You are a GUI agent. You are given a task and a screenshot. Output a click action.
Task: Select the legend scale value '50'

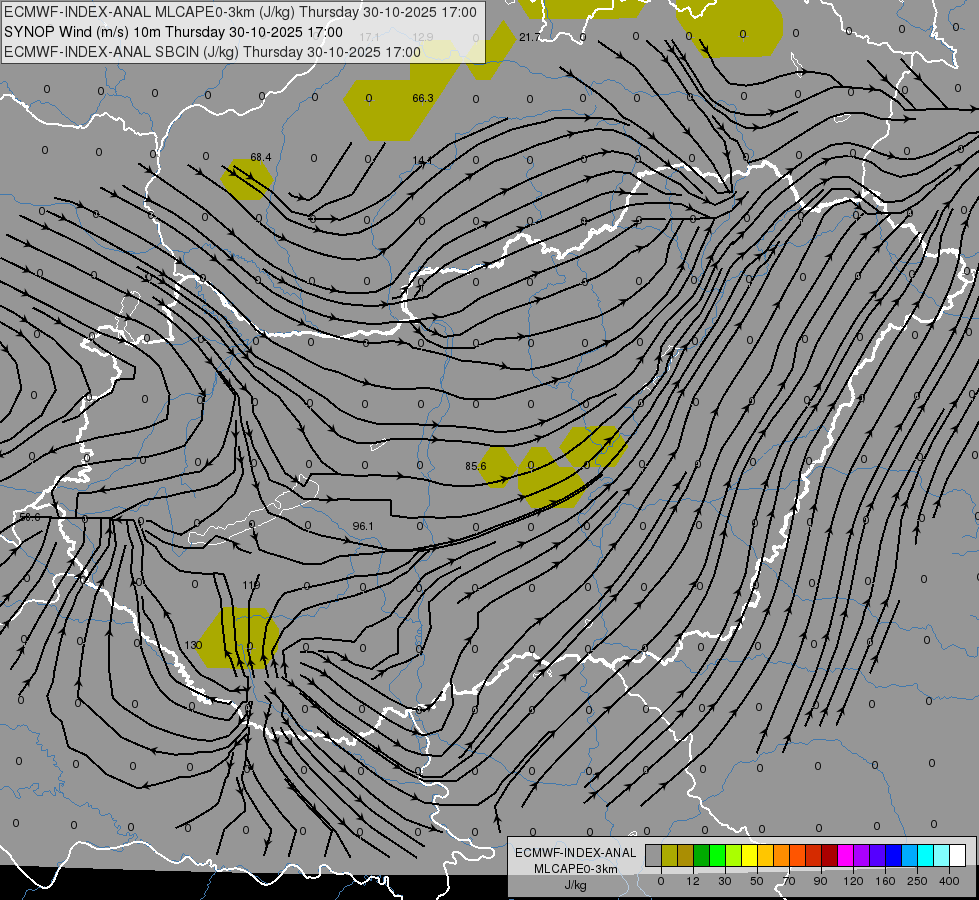click(757, 881)
